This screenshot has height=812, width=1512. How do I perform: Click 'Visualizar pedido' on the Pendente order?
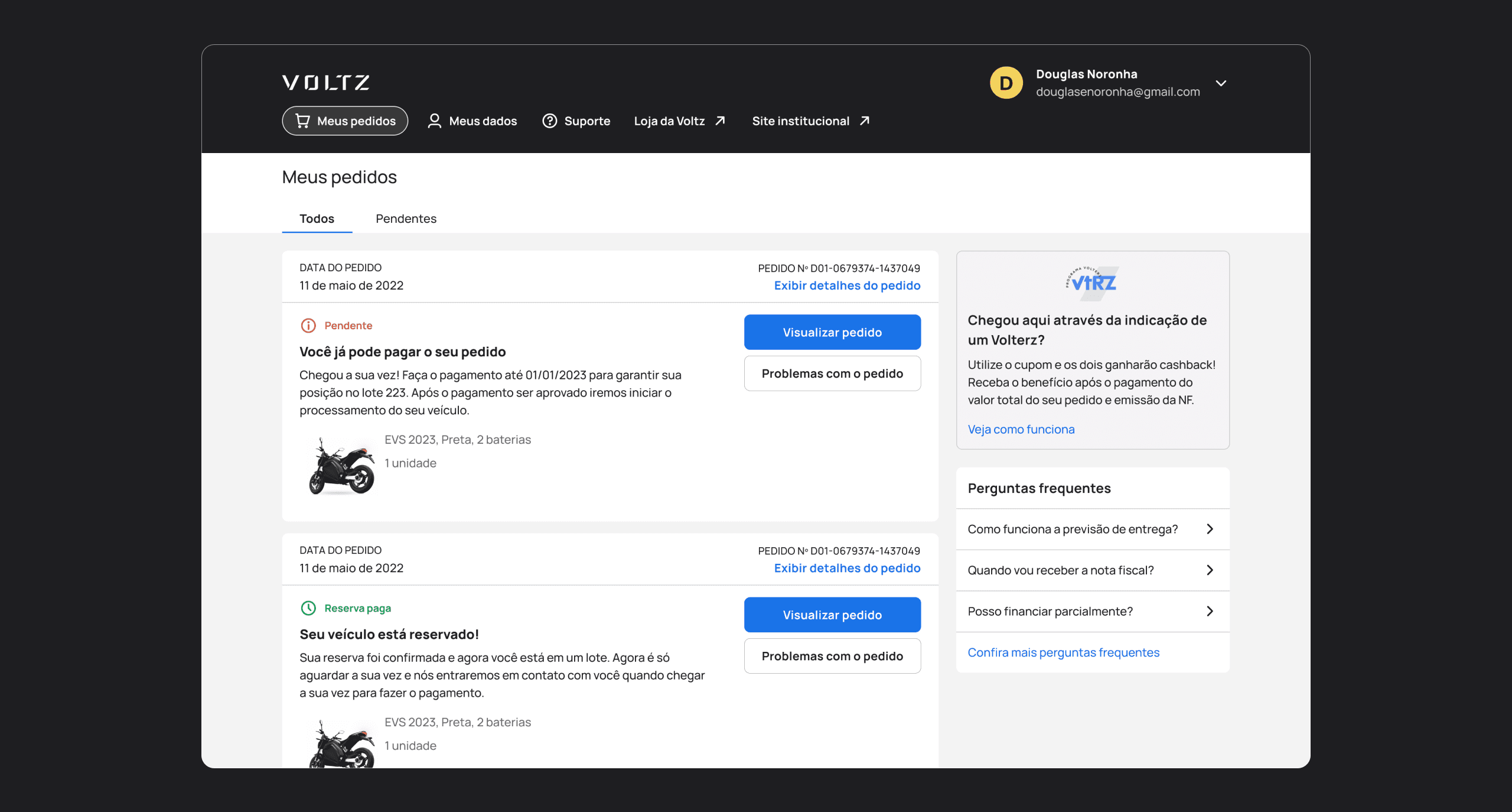(833, 332)
